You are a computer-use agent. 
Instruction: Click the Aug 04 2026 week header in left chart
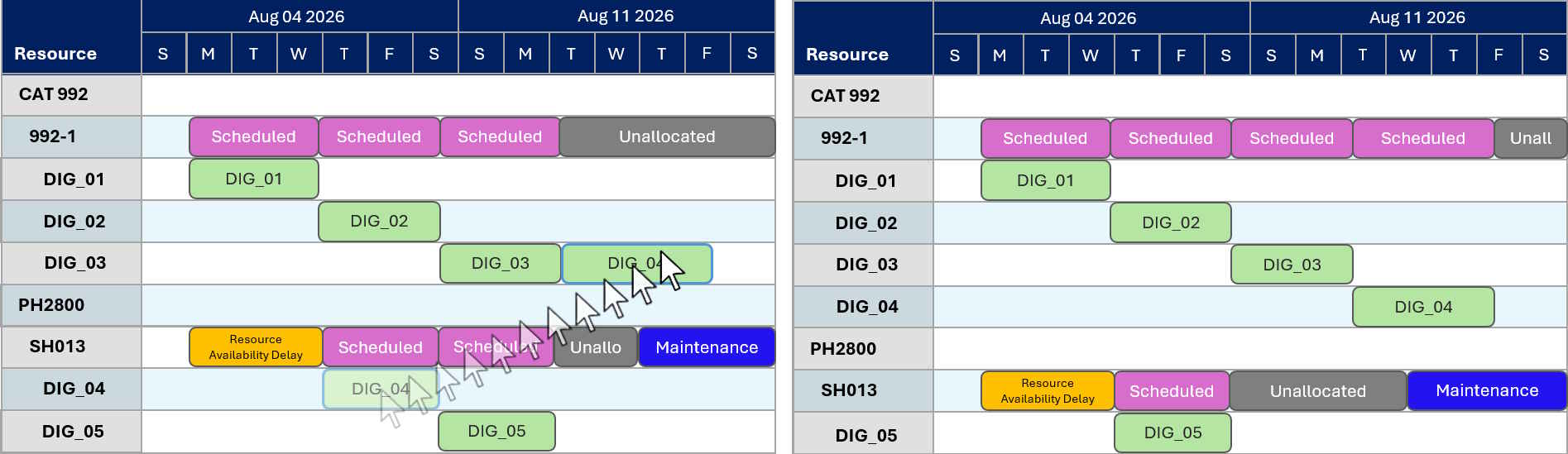pyautogui.click(x=296, y=17)
